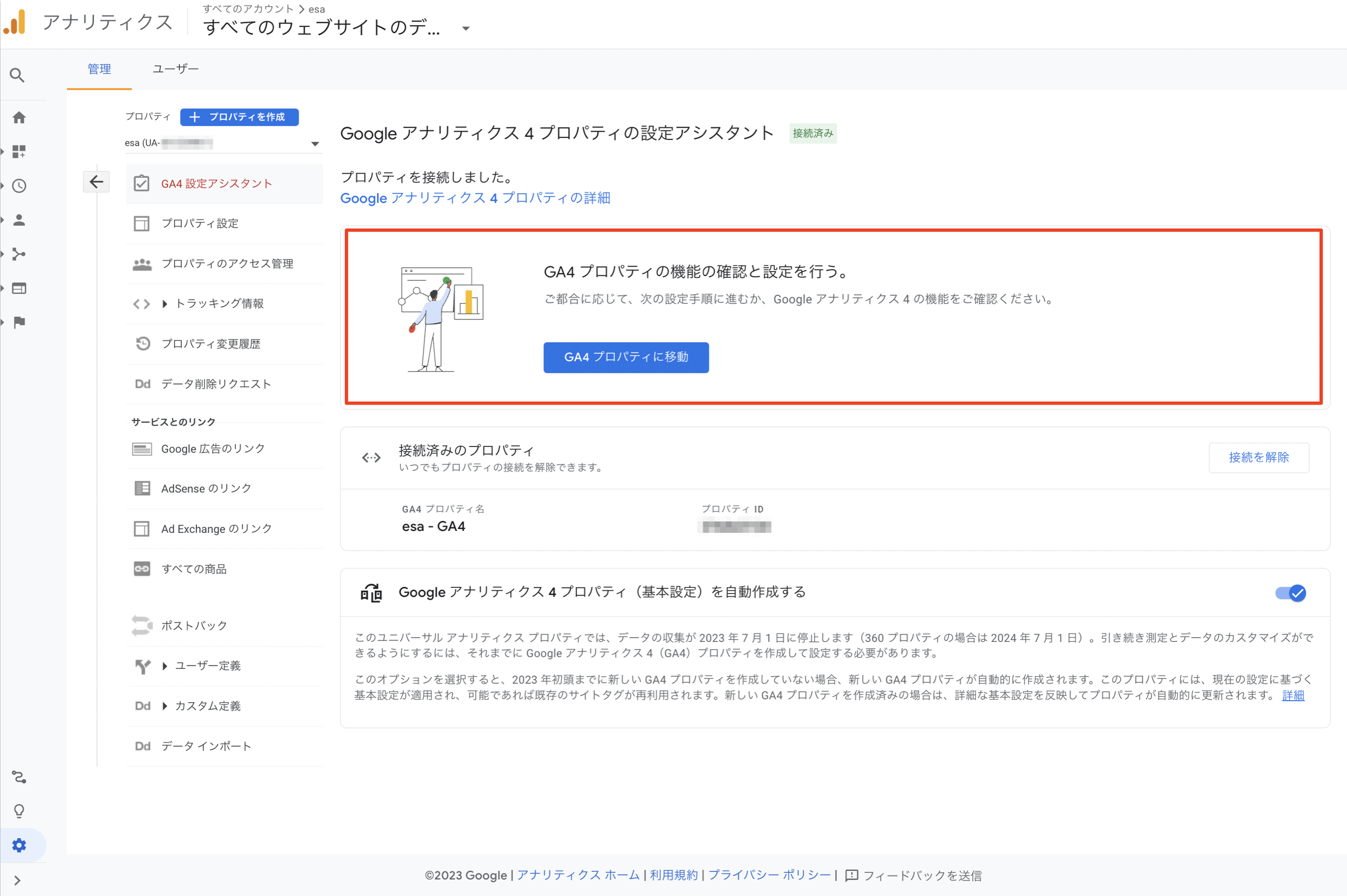1347x896 pixels.
Task: Click the Ad Exchange のリンク icon
Action: pyautogui.click(x=141, y=529)
